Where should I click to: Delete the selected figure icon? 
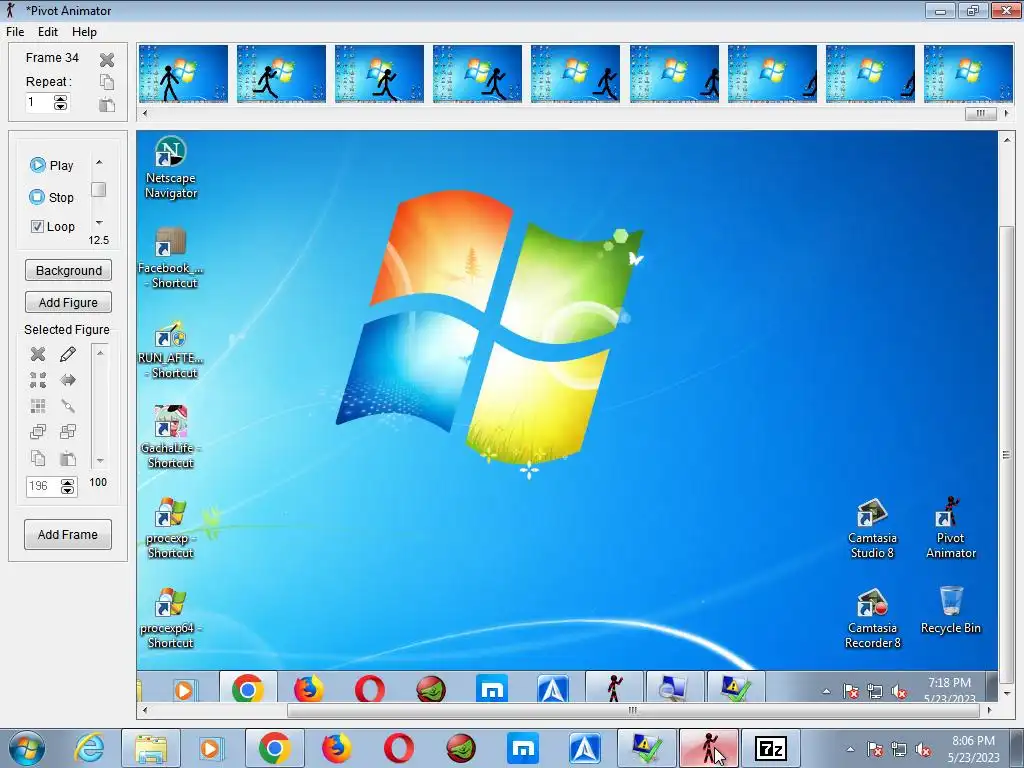click(x=38, y=354)
